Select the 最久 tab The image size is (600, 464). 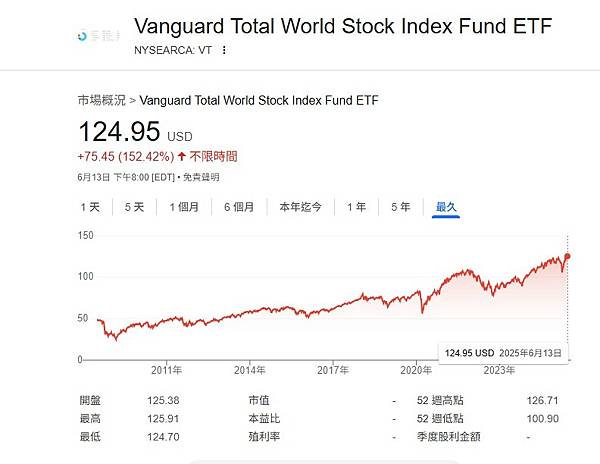[x=446, y=207]
